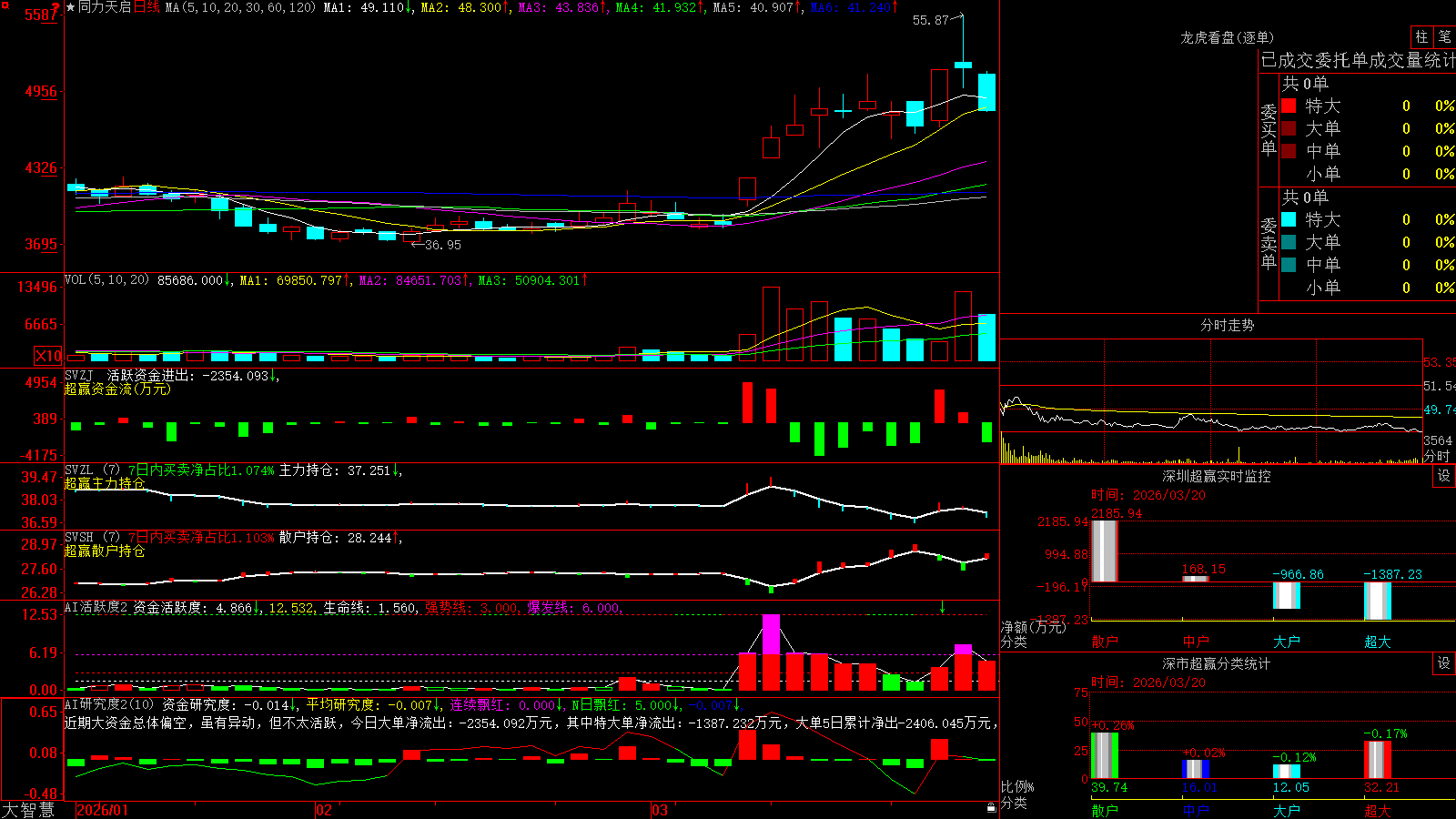Click the intraday 分时走势 mini chart
The width and height of the screenshot is (1456, 819).
click(x=1211, y=401)
